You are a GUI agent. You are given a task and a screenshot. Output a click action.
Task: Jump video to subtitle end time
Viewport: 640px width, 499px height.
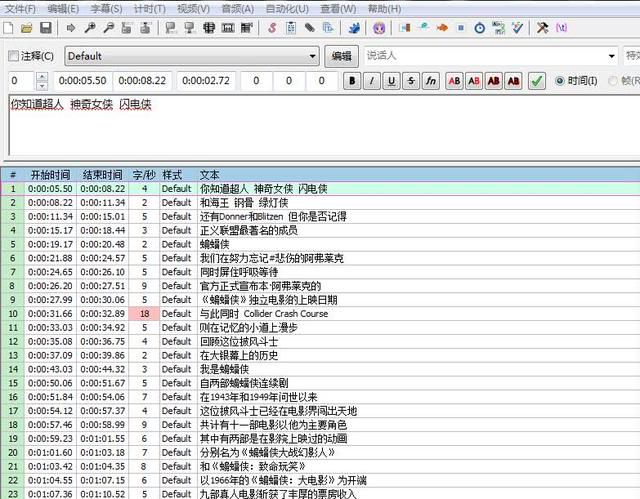coord(146,28)
